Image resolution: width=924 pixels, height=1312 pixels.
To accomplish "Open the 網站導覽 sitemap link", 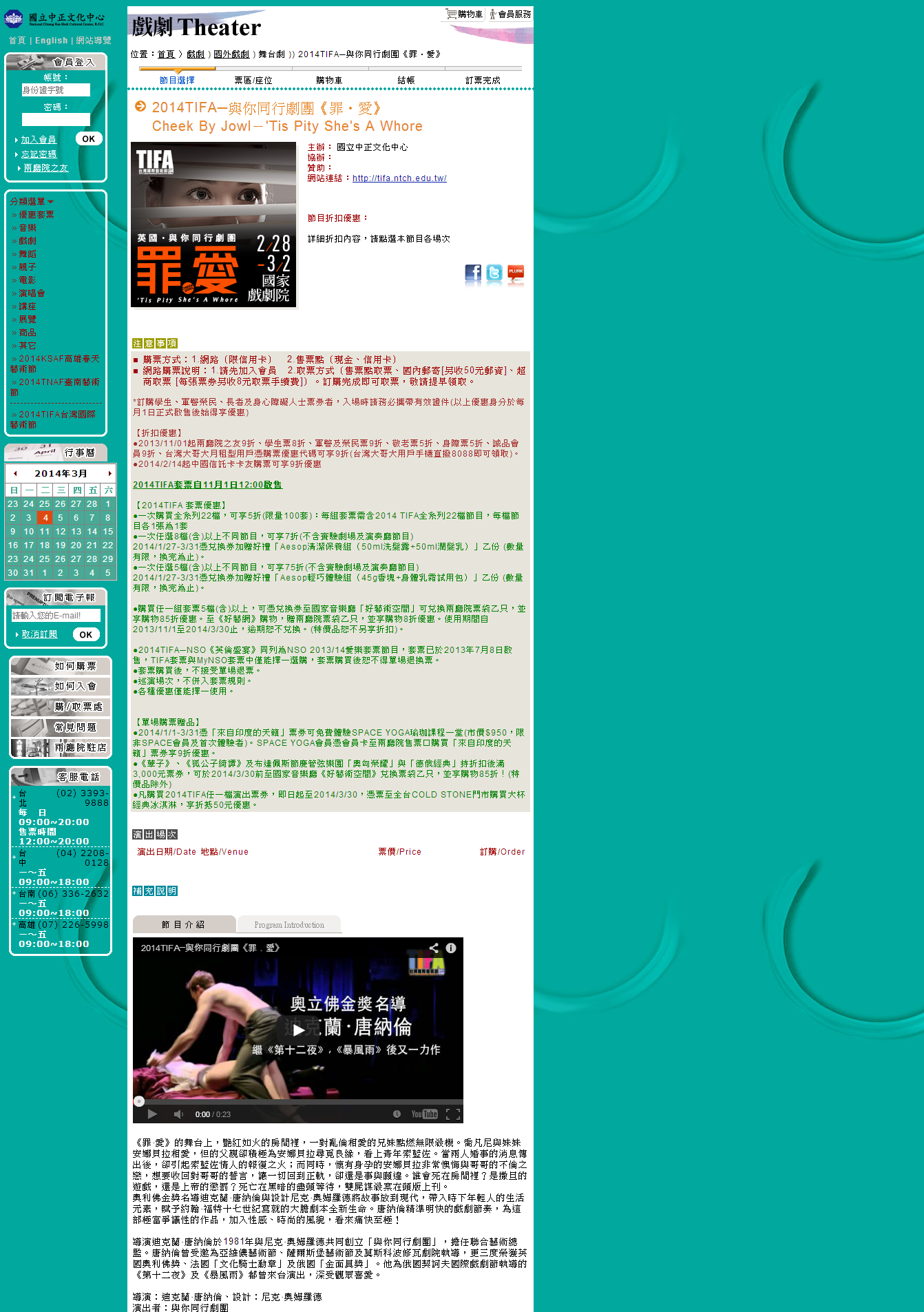I will coord(94,41).
